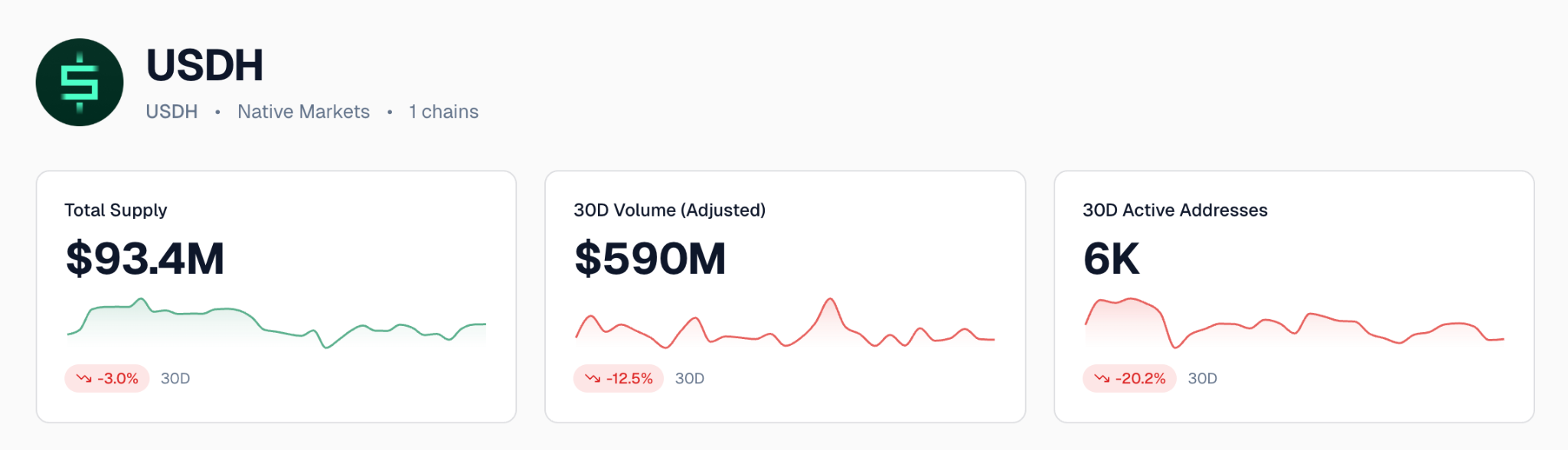Click the "1 chains" label
The image size is (1568, 450).
coord(443,112)
